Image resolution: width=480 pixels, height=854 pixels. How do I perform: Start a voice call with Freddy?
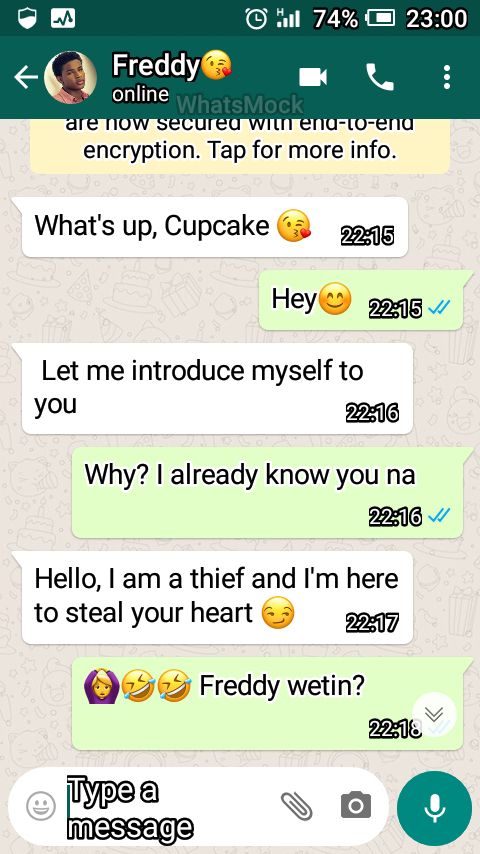point(380,77)
